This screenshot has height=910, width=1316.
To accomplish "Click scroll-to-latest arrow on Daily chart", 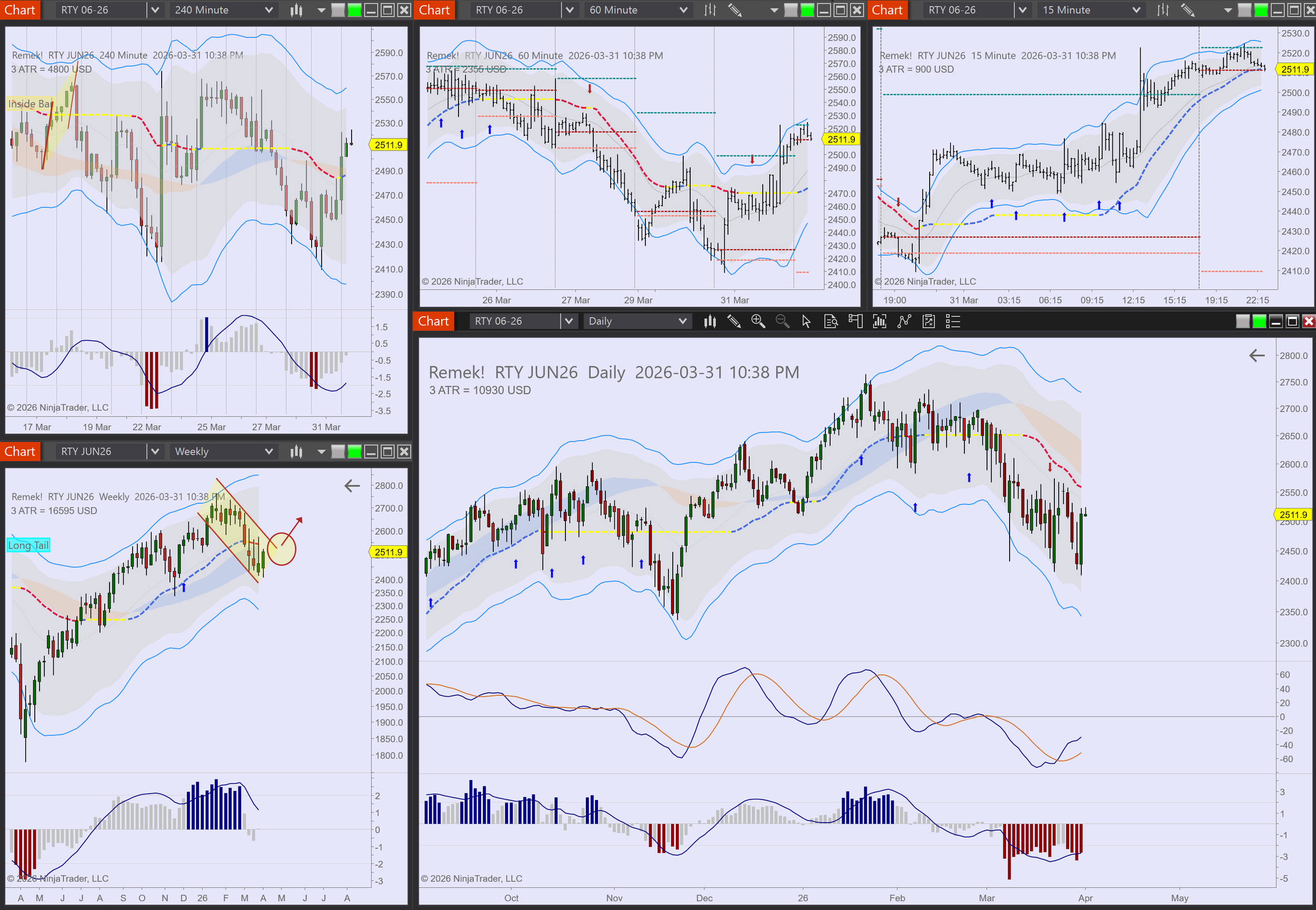I will (1257, 356).
